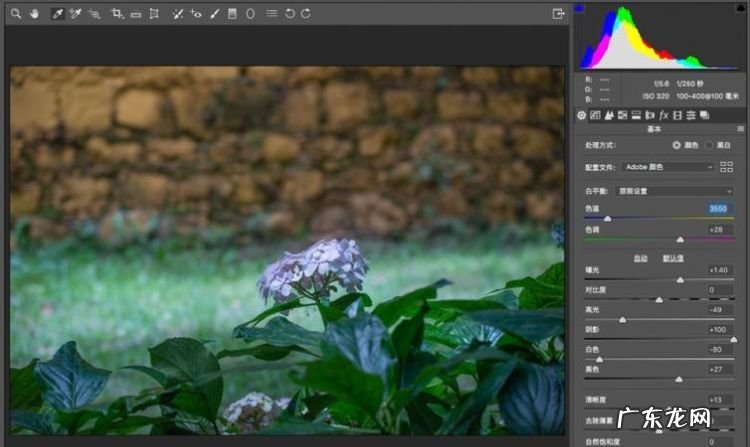The width and height of the screenshot is (750, 447).
Task: Click the temperature value field 3550
Action: 719,208
